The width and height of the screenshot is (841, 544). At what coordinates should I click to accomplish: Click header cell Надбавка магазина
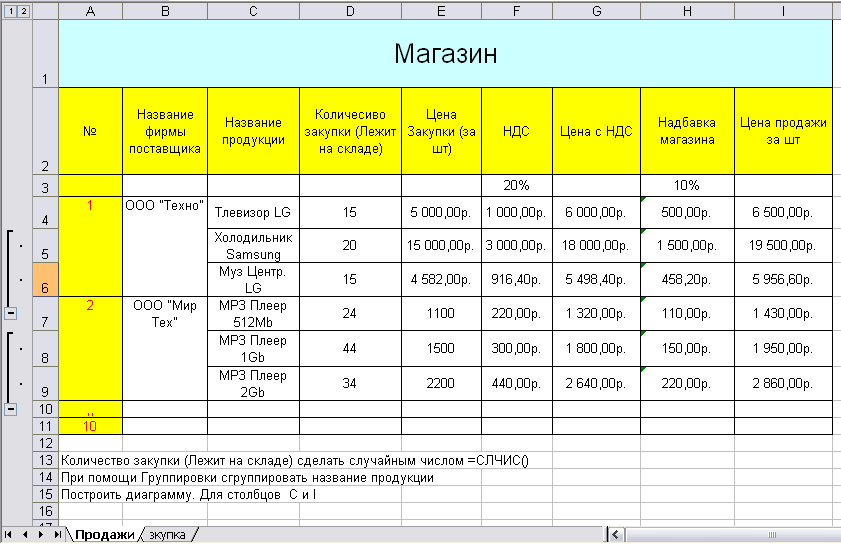[x=687, y=131]
